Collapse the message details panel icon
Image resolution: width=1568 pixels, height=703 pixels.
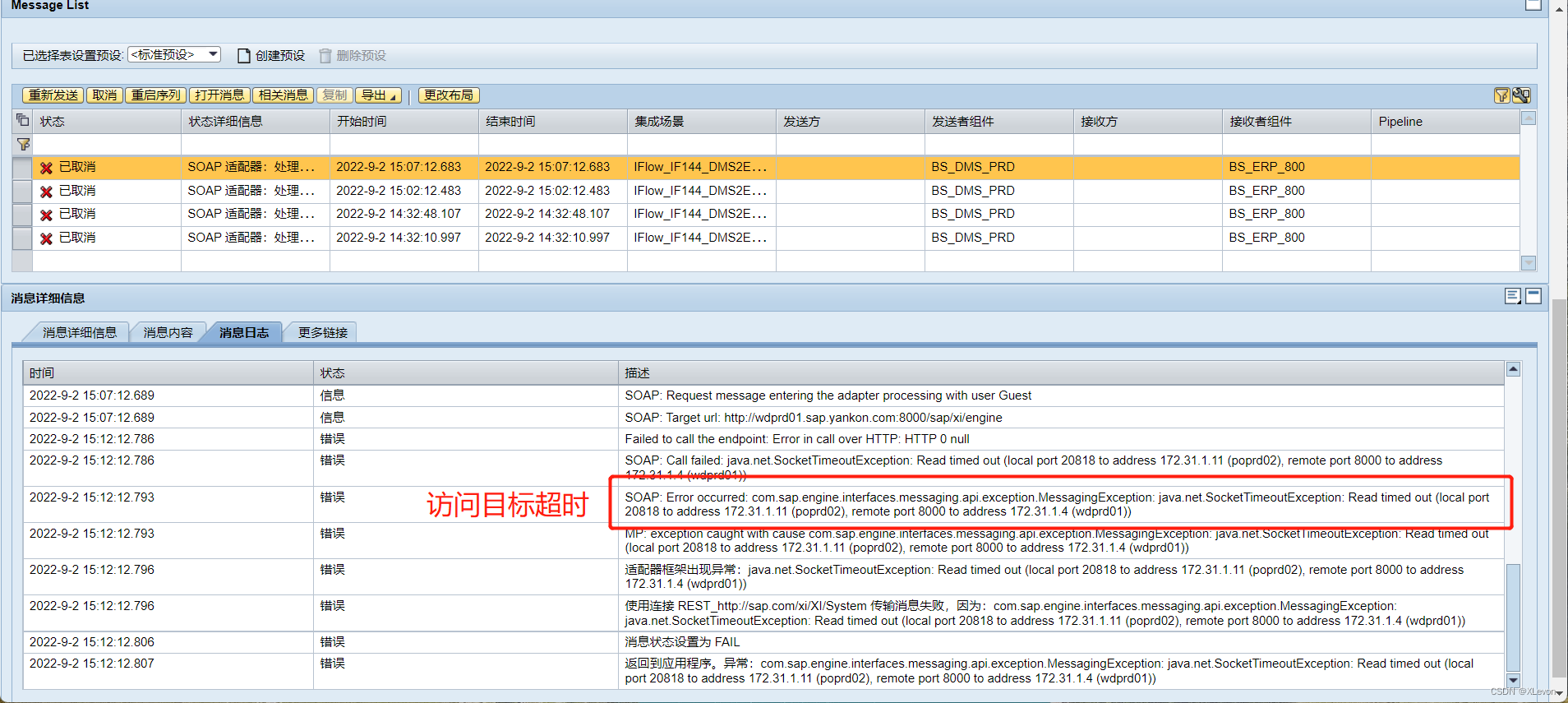tap(1512, 296)
